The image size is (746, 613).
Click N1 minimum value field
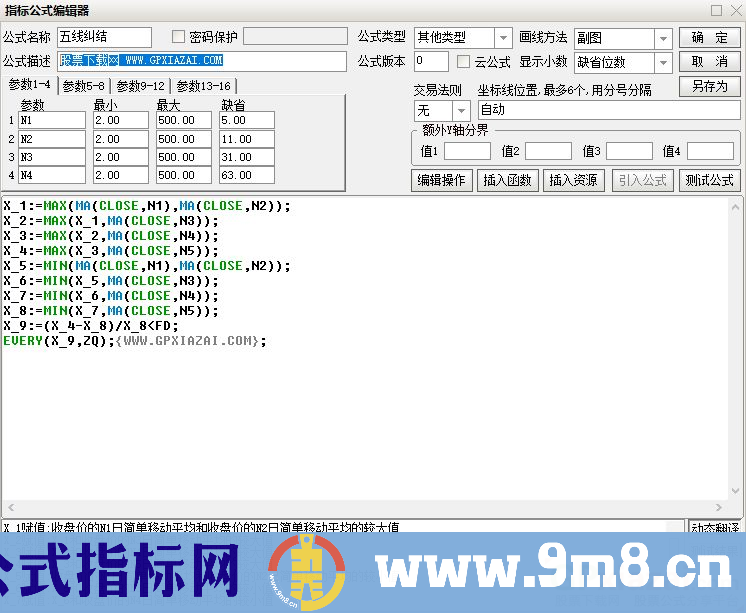[121, 120]
